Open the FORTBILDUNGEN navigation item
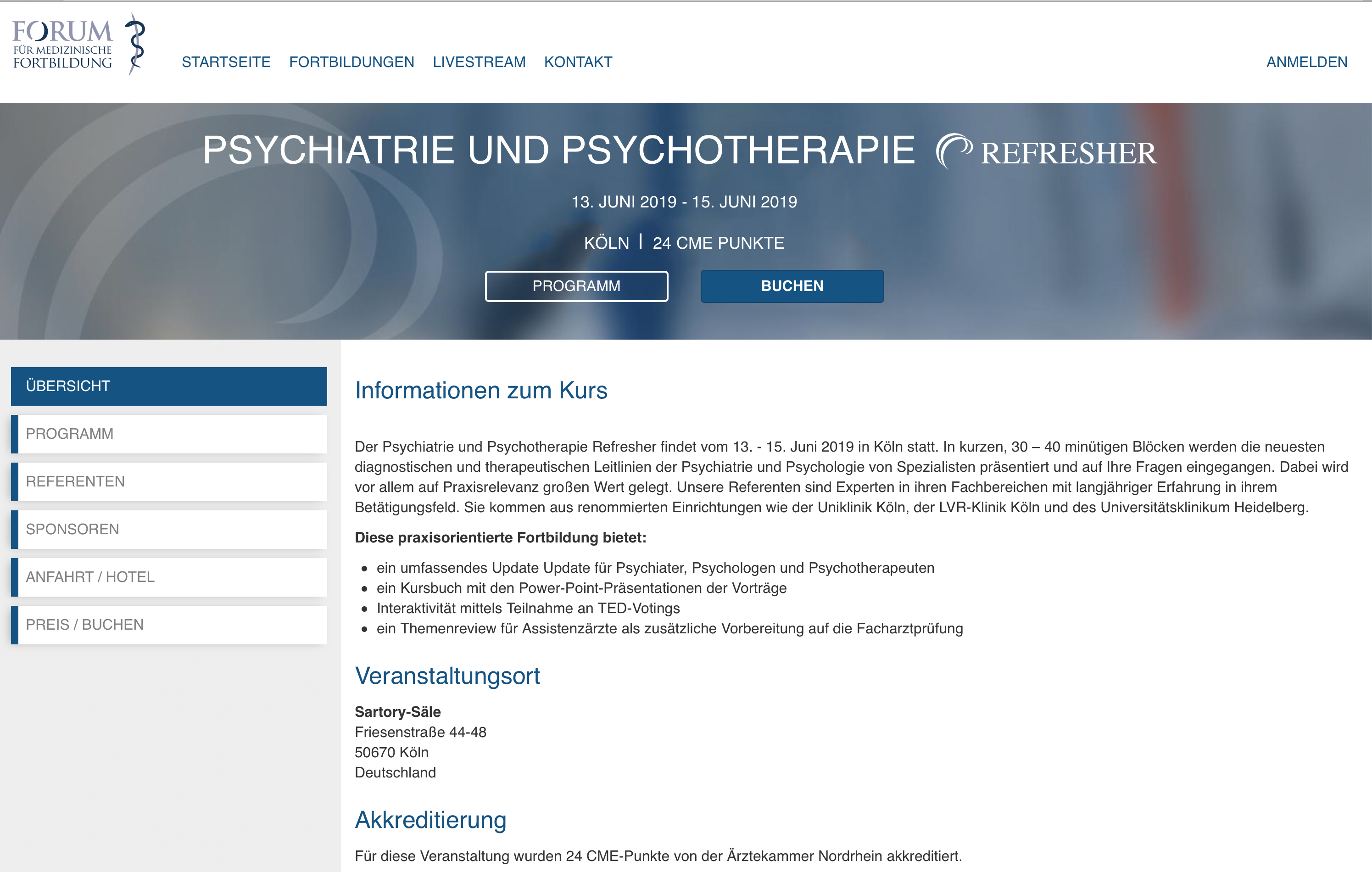 coord(351,62)
